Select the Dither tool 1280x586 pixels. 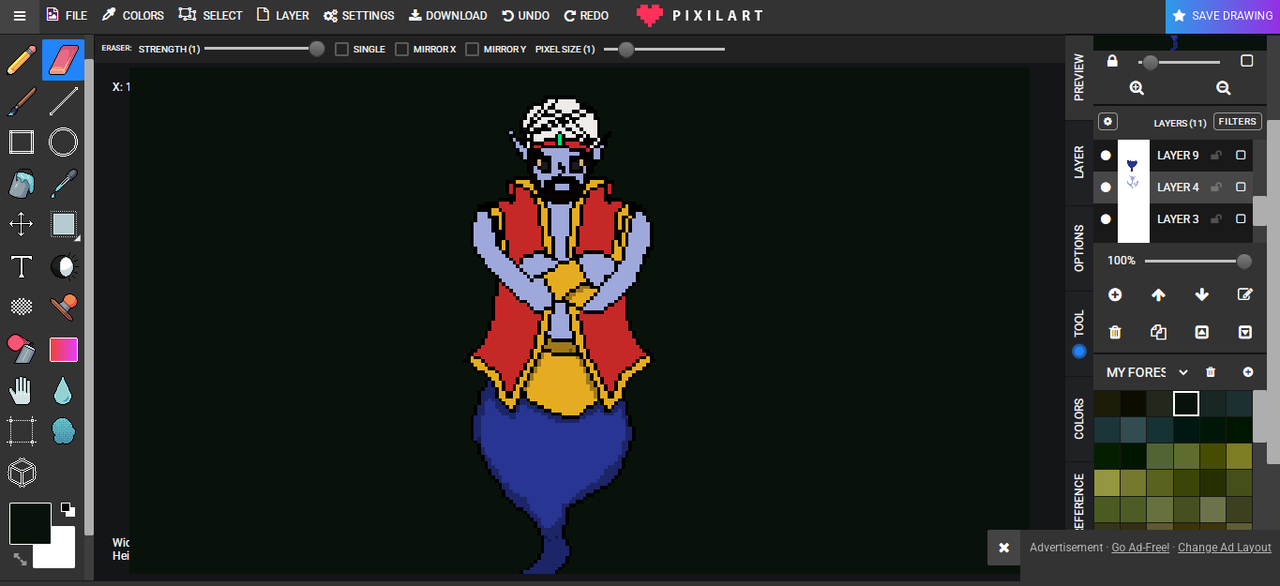(21, 307)
